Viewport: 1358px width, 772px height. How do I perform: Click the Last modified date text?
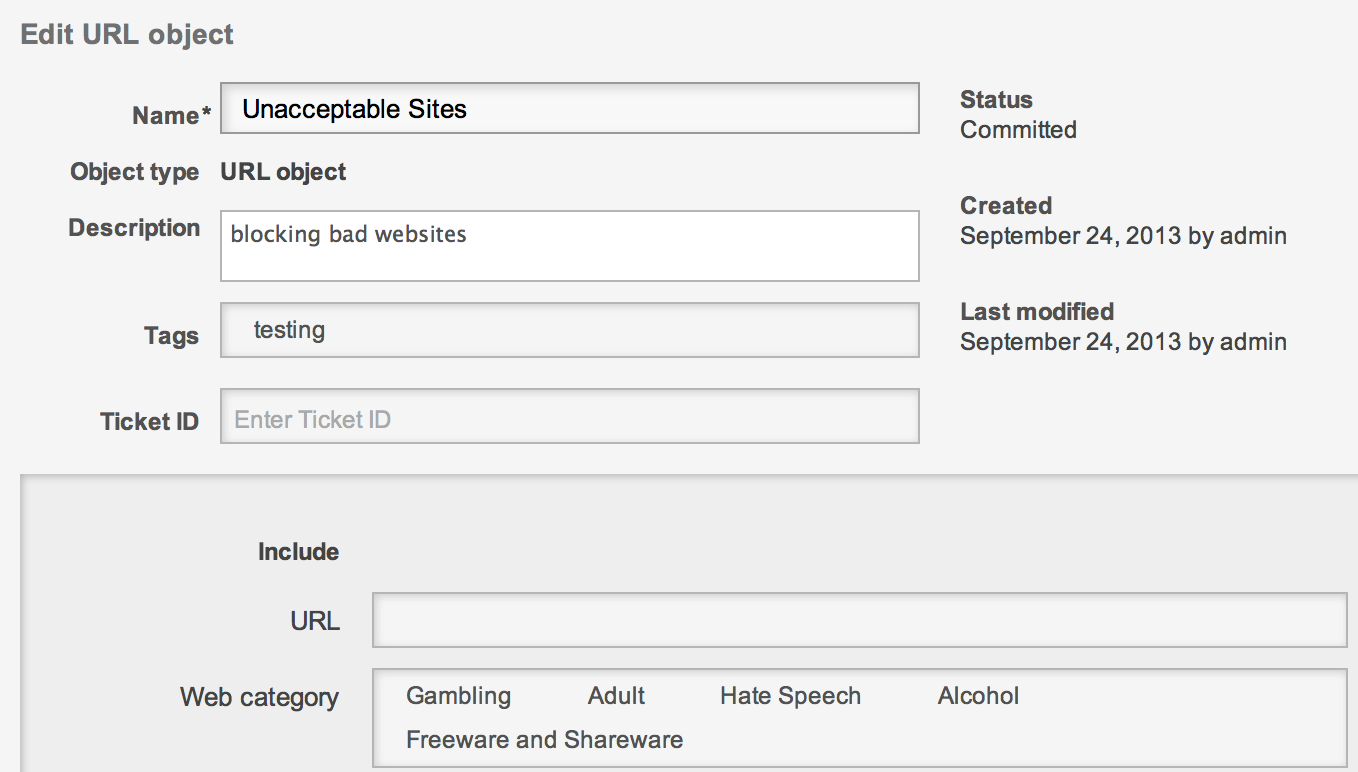pyautogui.click(x=1122, y=342)
